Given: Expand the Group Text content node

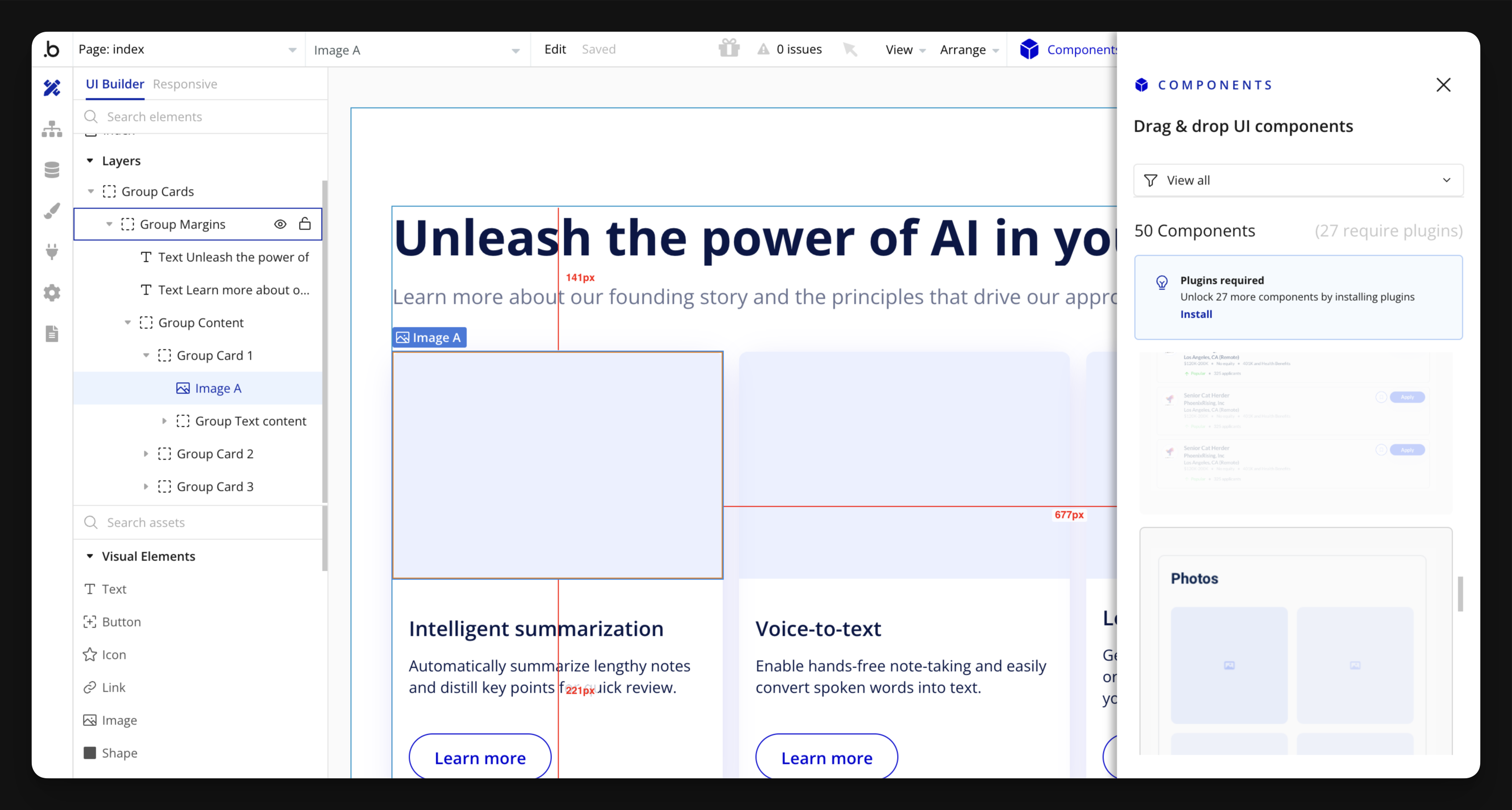Looking at the screenshot, I should pyautogui.click(x=164, y=421).
